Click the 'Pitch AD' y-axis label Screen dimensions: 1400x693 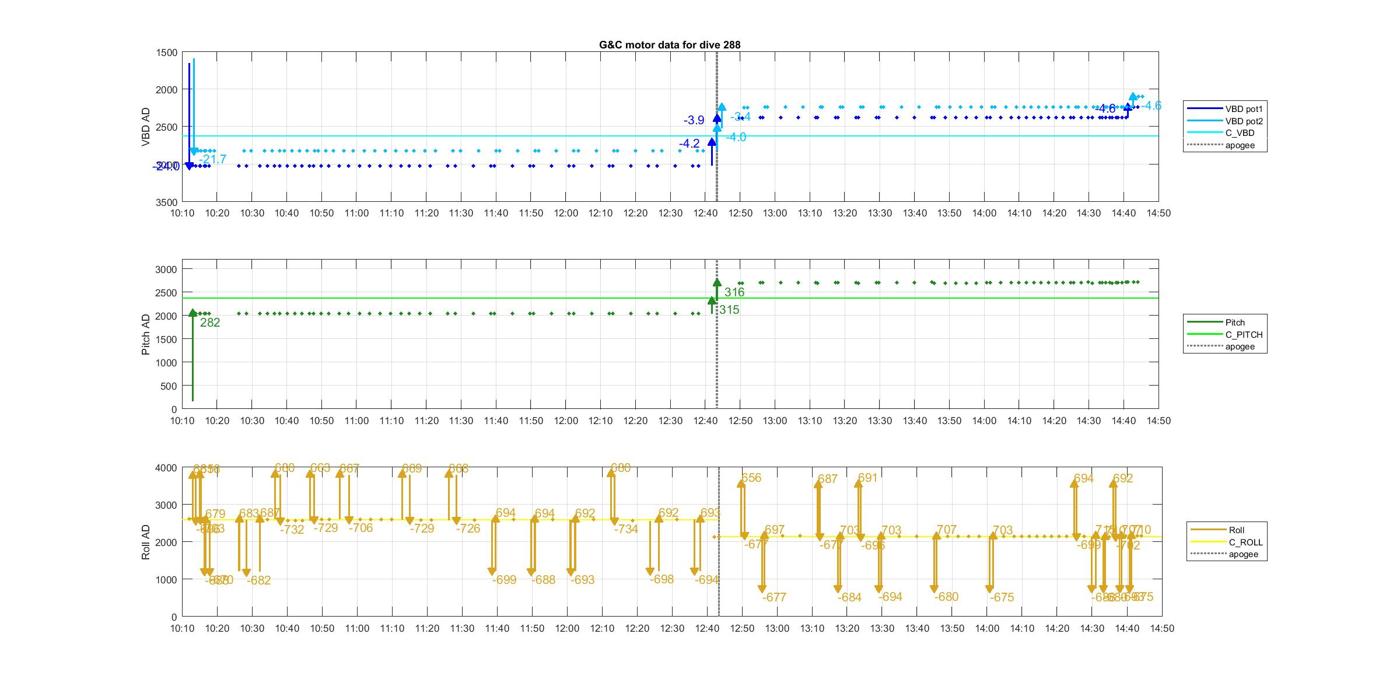point(146,335)
